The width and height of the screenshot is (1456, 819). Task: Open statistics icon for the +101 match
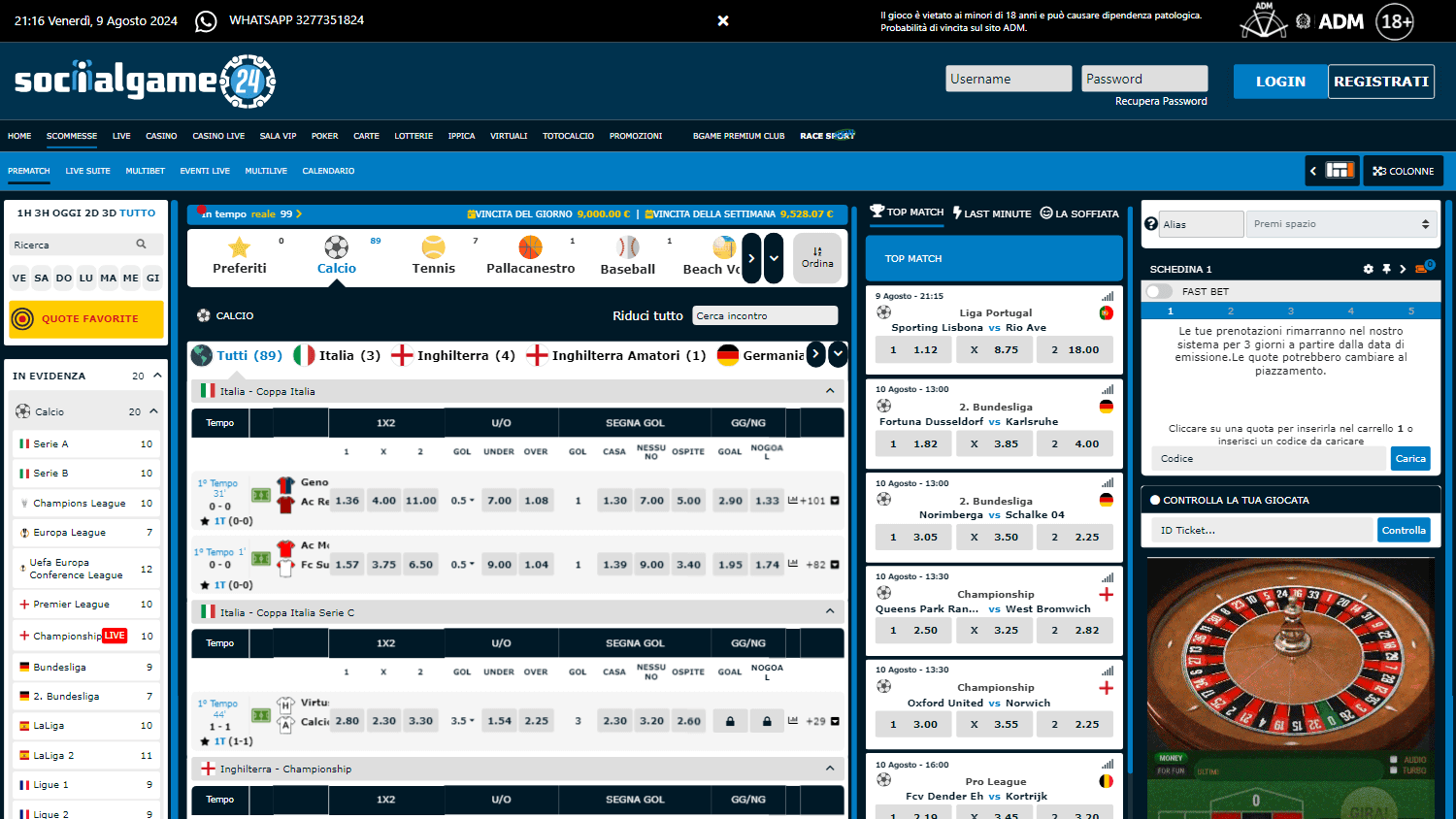[x=793, y=501]
